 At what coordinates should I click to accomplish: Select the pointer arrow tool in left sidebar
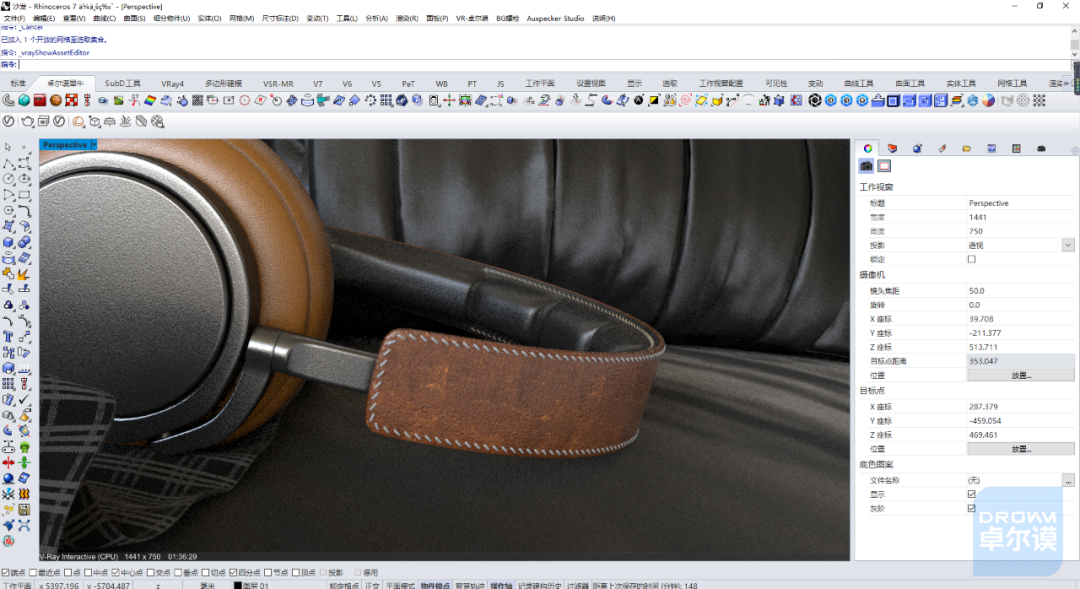(8, 147)
